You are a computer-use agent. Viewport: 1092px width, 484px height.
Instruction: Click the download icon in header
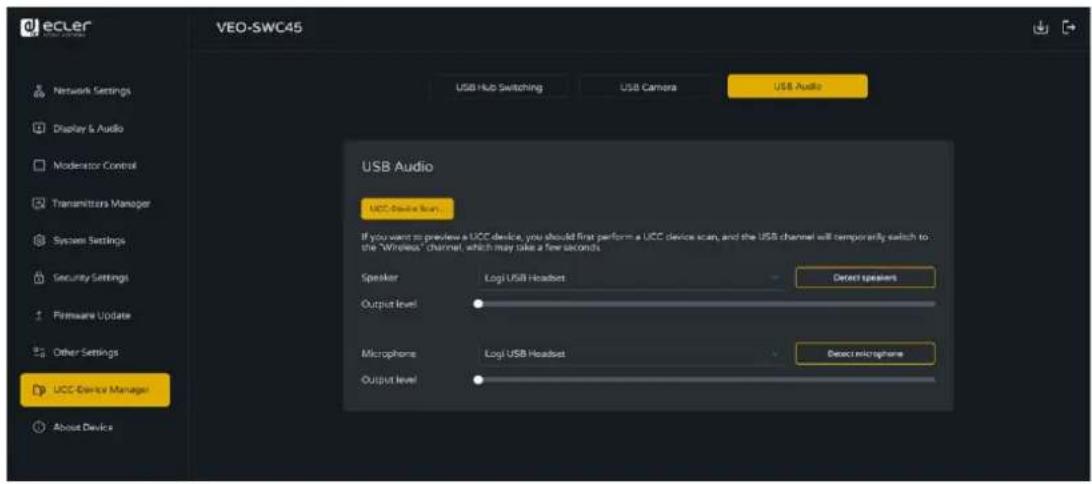(x=1040, y=28)
